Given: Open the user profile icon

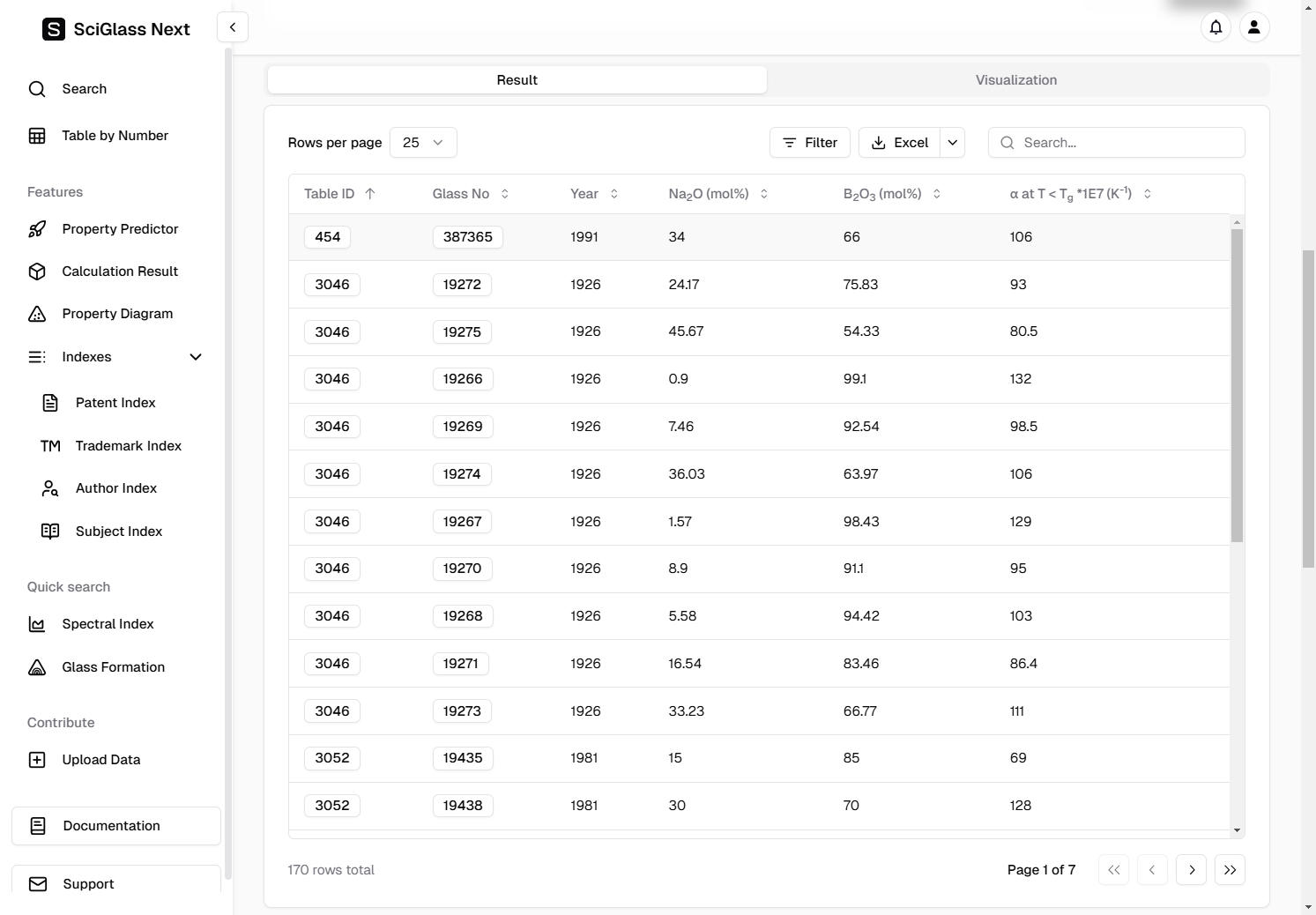Looking at the screenshot, I should [x=1253, y=27].
